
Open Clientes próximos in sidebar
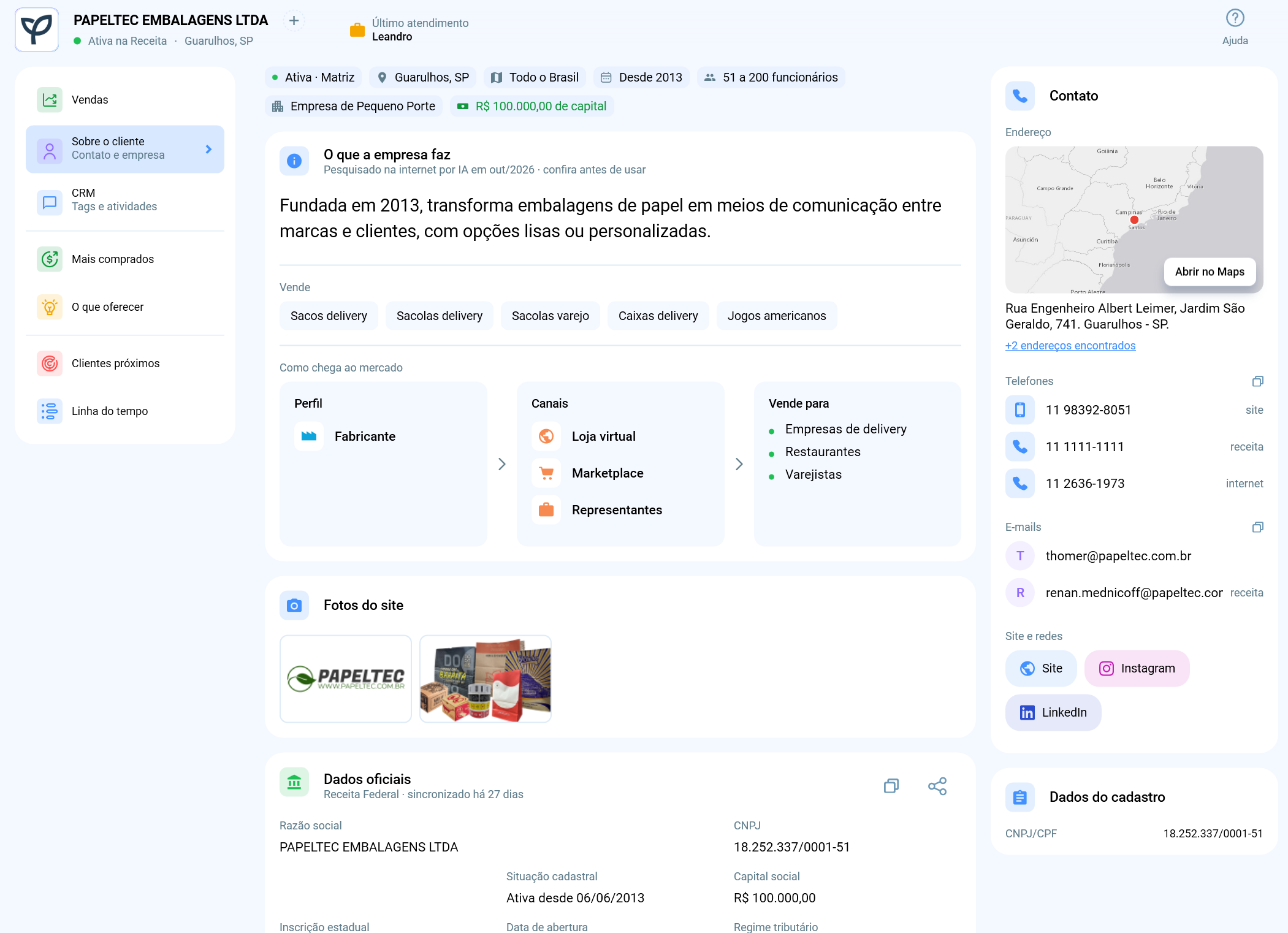pyautogui.click(x=125, y=364)
